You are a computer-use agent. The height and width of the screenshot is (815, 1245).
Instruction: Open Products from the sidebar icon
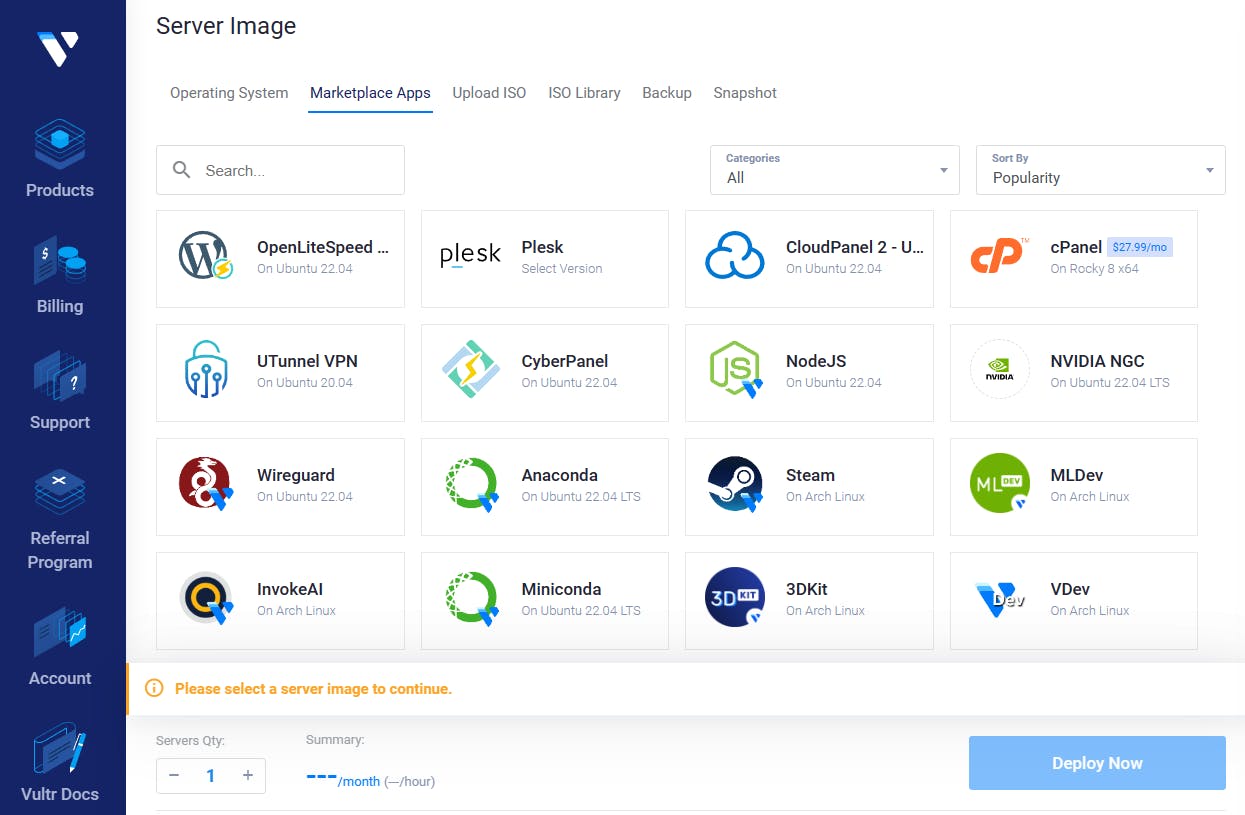point(60,145)
